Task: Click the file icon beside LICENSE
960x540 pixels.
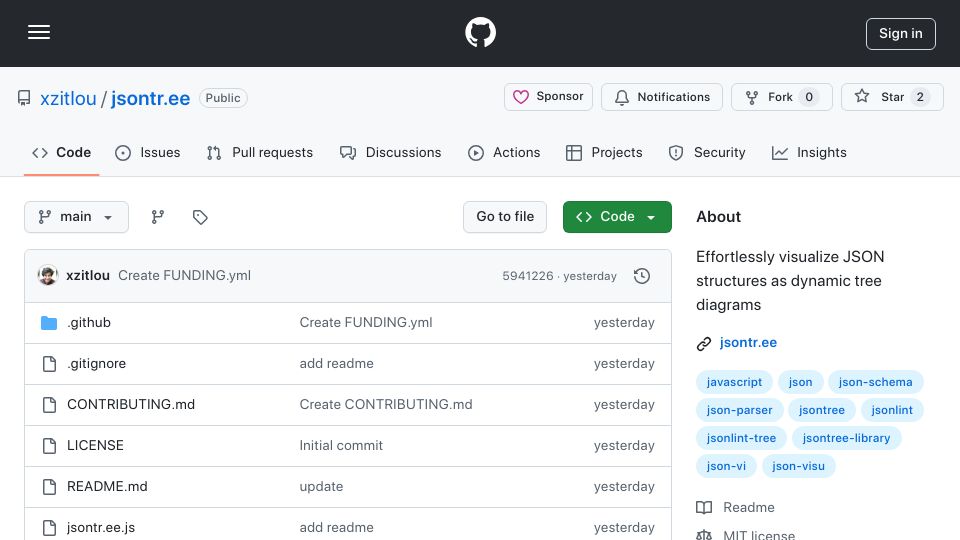Action: pos(50,446)
